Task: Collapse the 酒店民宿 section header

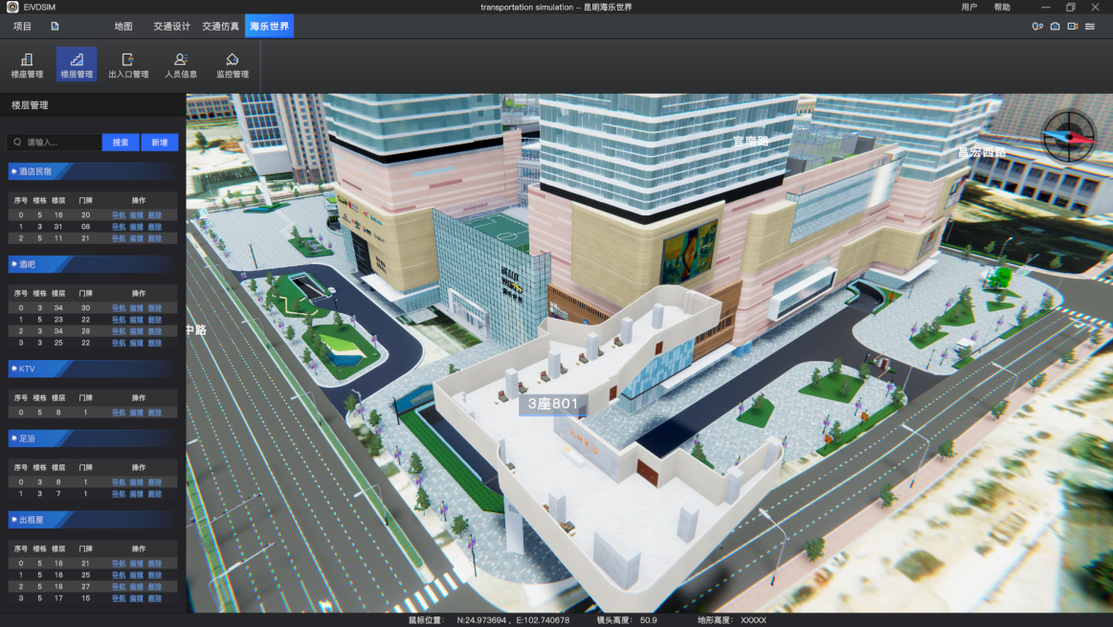Action: click(x=92, y=171)
